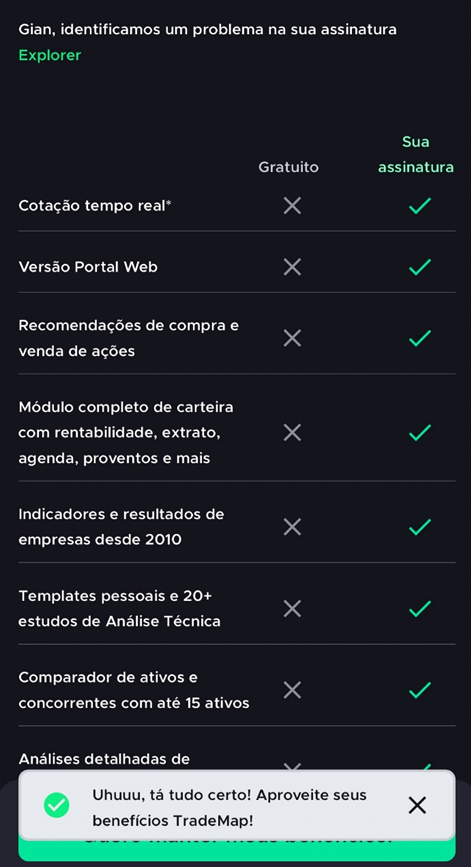The height and width of the screenshot is (867, 471).
Task: Tap the subscription problem heading text
Action: click(207, 29)
